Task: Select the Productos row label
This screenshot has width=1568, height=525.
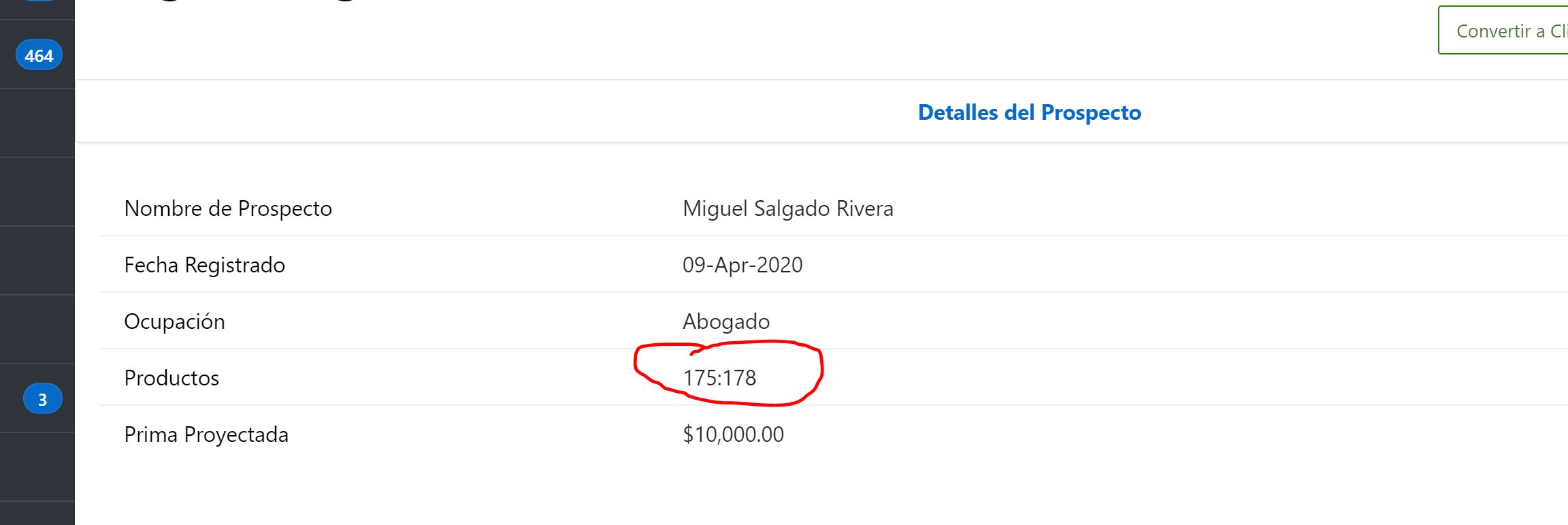Action: [x=171, y=378]
